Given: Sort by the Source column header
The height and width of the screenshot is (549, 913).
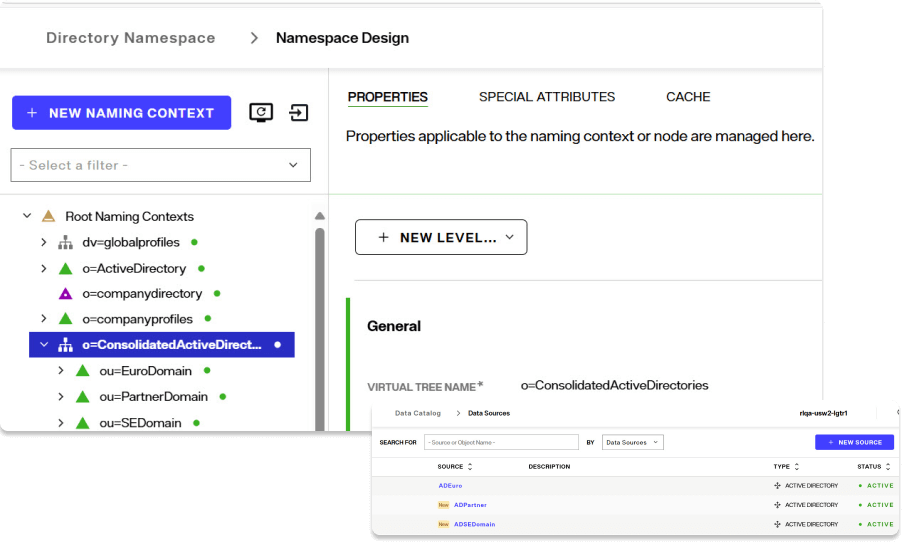Looking at the screenshot, I should tap(455, 466).
